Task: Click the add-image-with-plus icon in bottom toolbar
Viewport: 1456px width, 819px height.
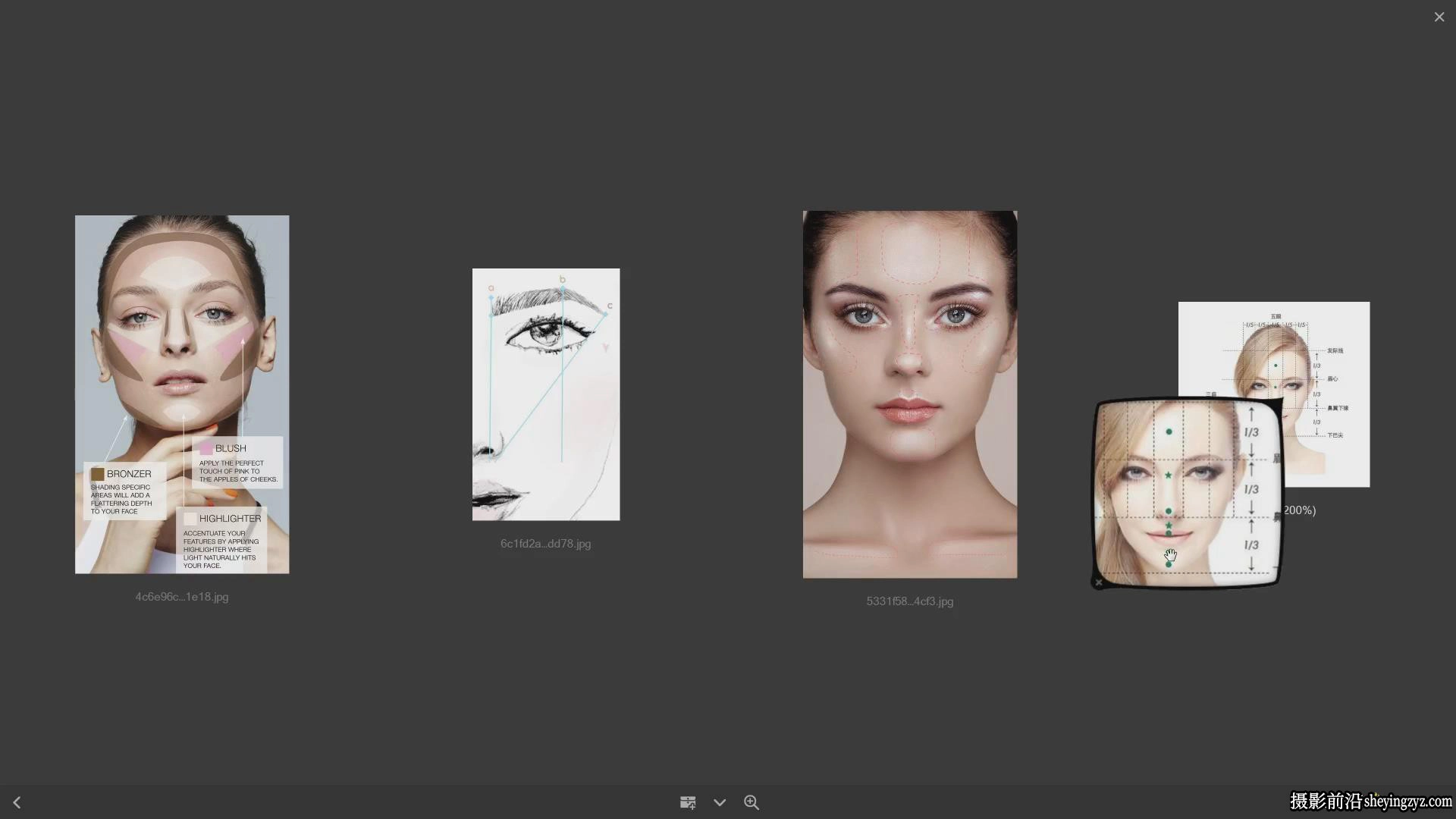Action: (x=688, y=802)
